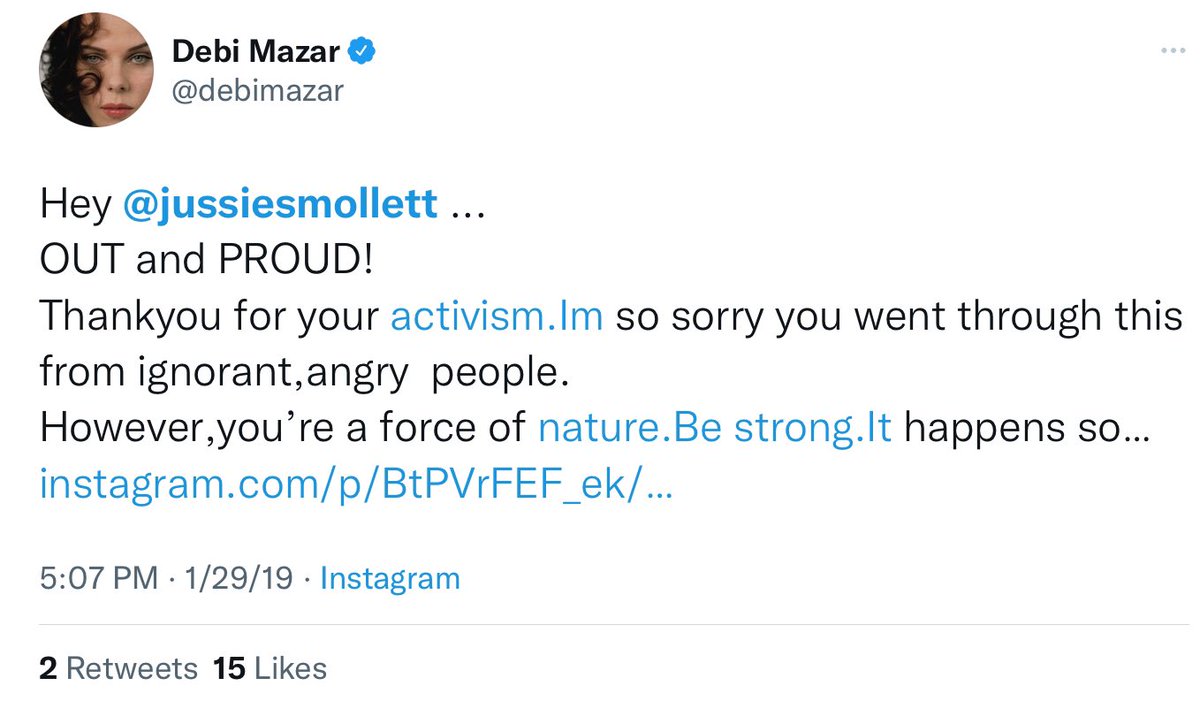
Task: Follow the strong.It hyperlink
Action: pyautogui.click(x=820, y=428)
